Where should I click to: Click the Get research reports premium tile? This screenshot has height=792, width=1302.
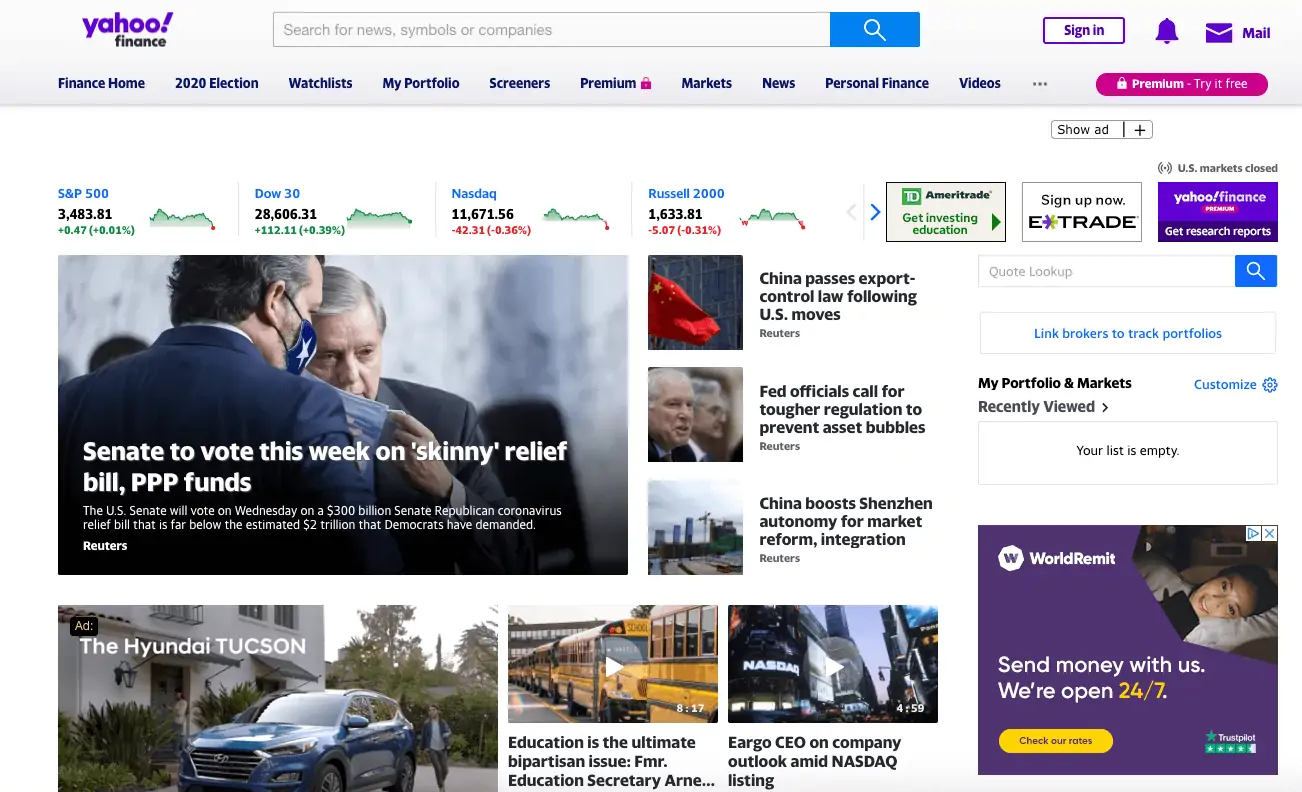coord(1218,212)
